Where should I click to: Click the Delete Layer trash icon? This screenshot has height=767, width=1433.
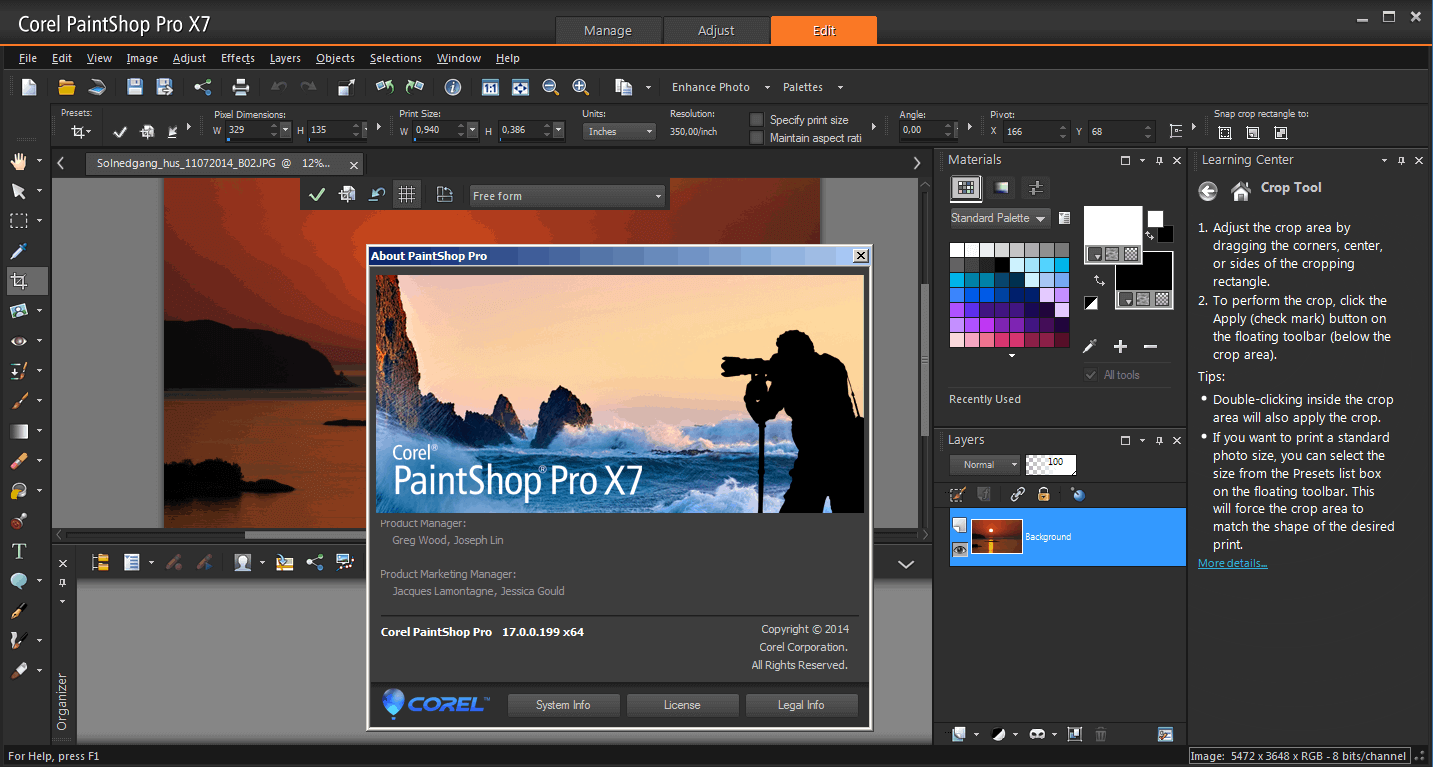coord(1101,734)
